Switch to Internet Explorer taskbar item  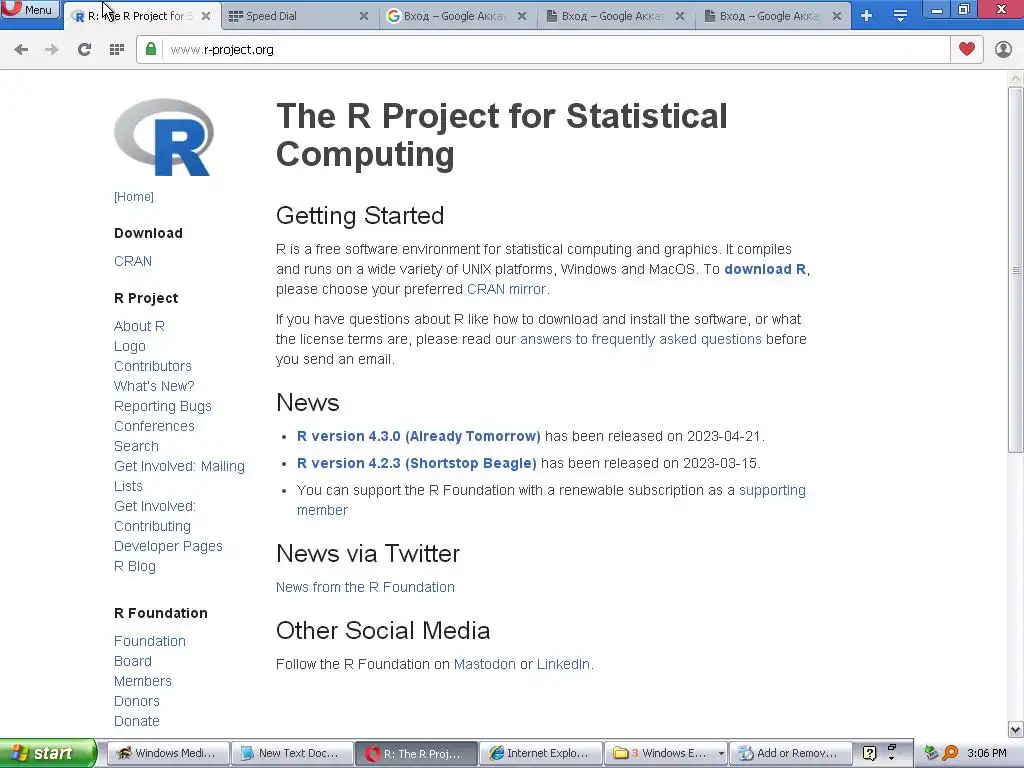541,753
